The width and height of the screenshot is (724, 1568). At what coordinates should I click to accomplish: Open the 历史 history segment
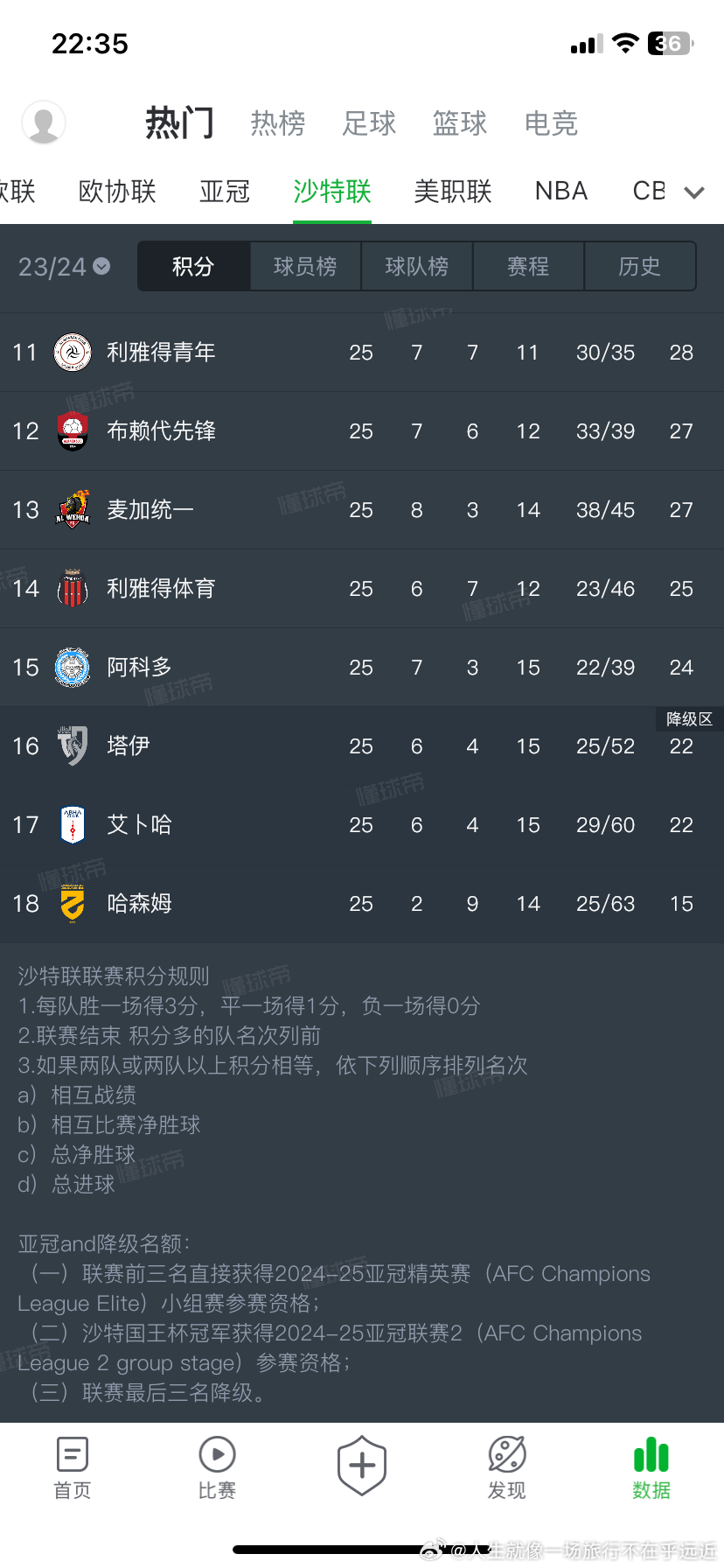639,267
